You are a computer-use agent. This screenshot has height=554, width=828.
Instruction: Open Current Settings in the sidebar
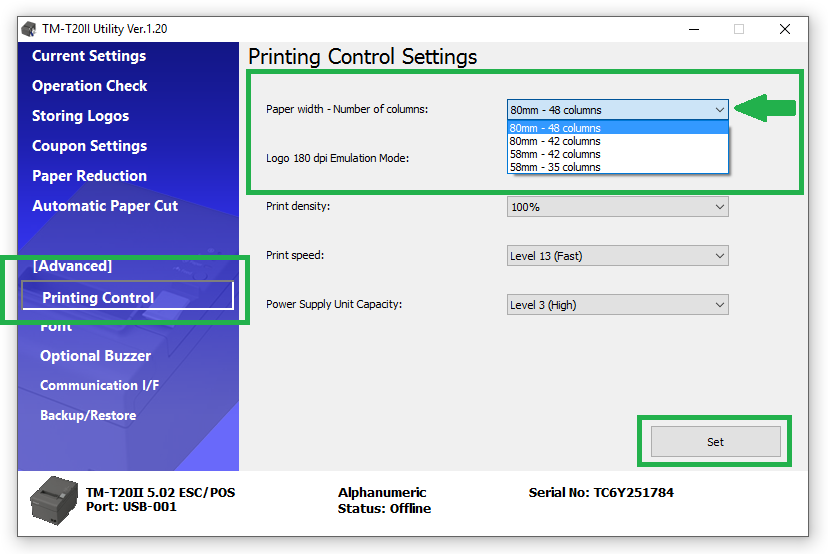89,56
